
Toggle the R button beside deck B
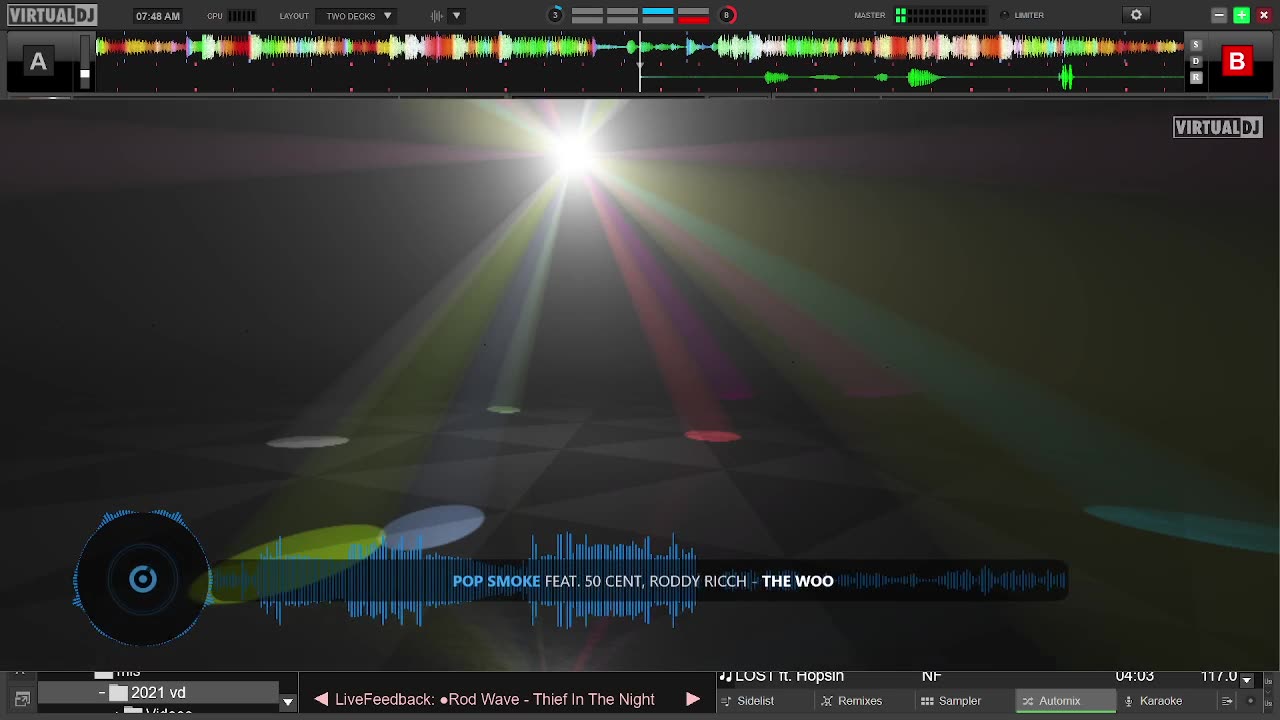[x=1196, y=77]
